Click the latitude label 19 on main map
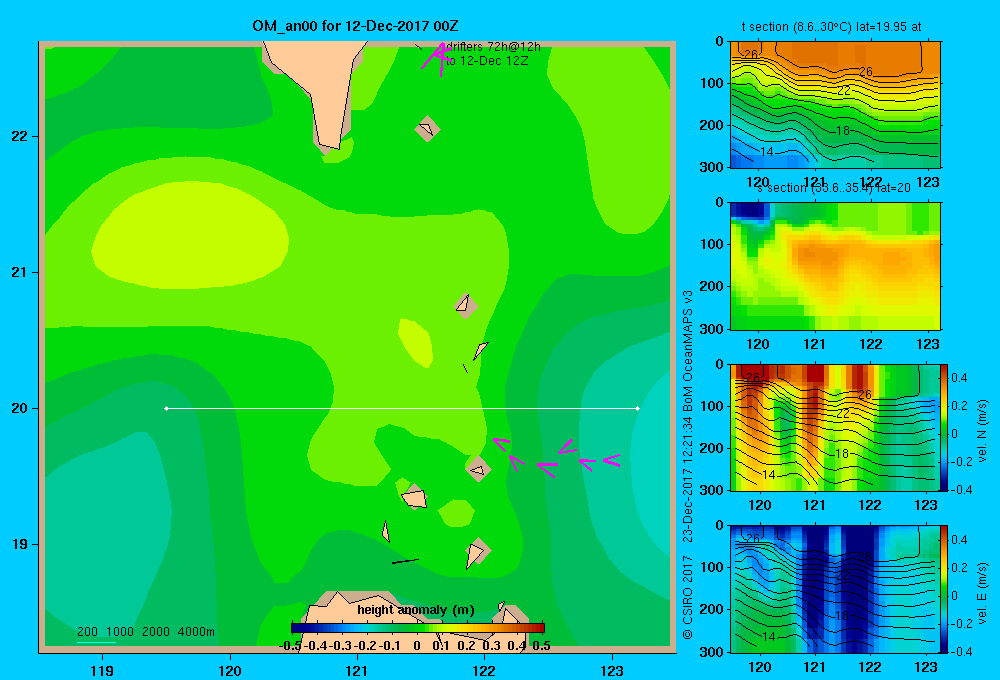 coord(20,544)
